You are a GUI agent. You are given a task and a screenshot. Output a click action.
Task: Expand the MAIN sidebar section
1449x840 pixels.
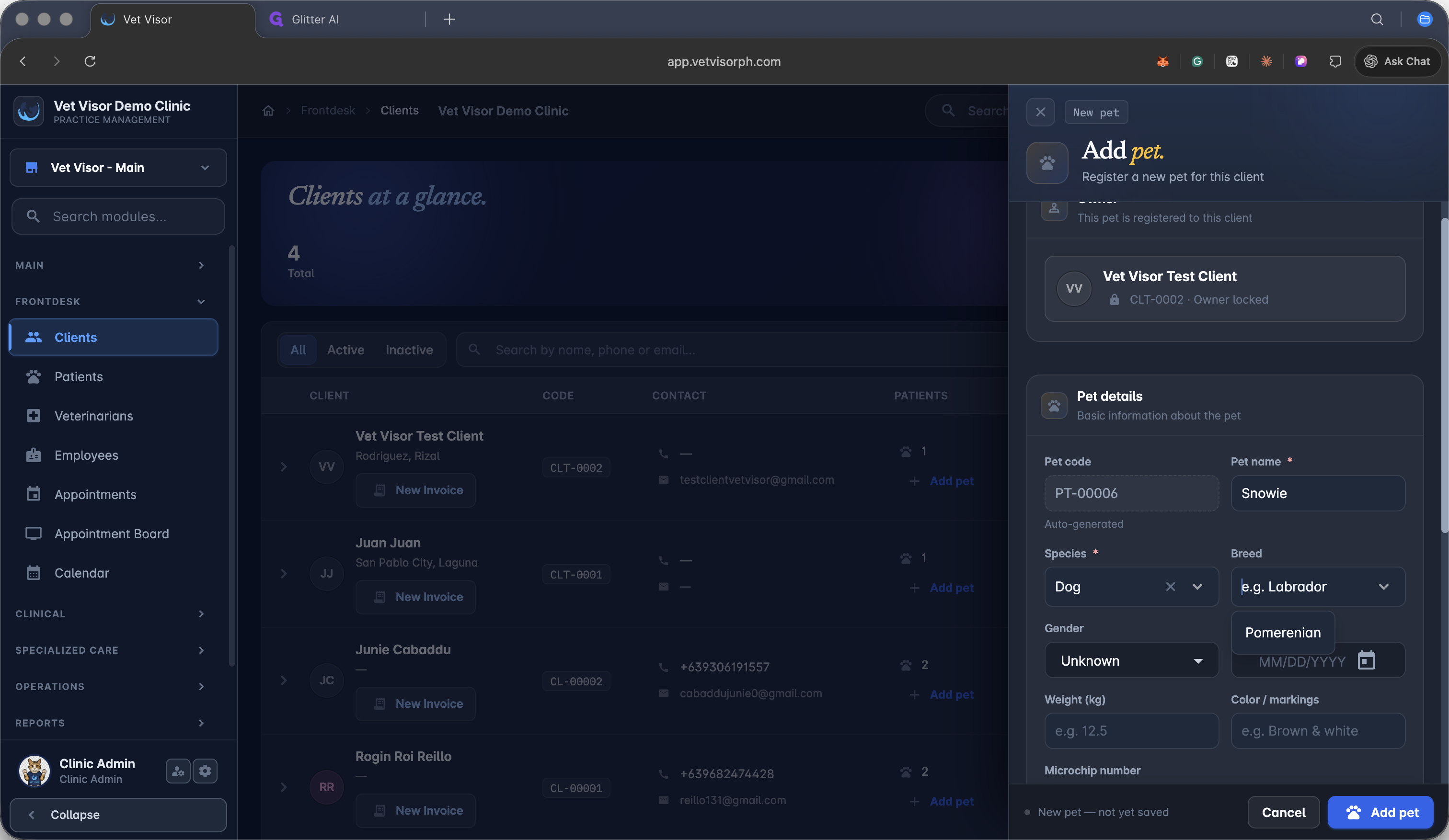(x=110, y=265)
